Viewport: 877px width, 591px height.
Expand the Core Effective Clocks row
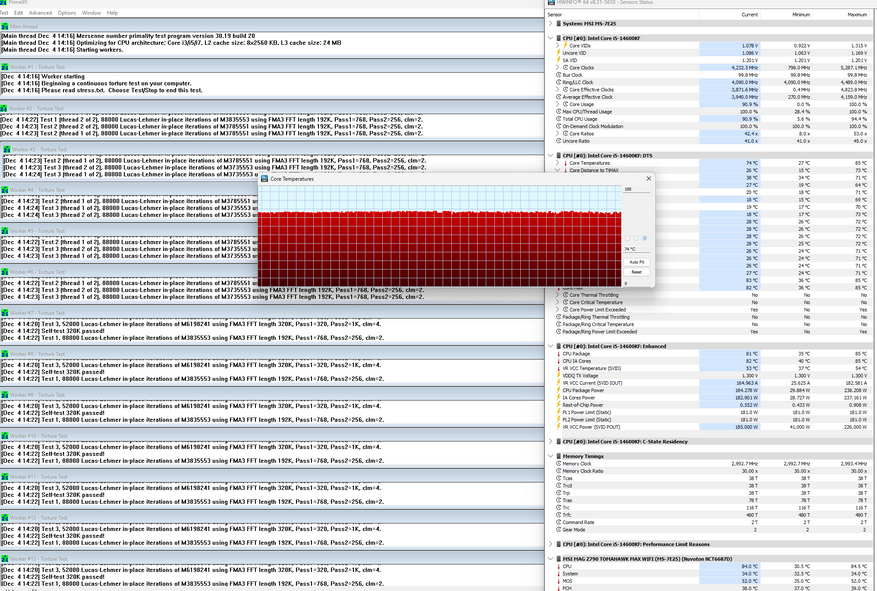pyautogui.click(x=558, y=89)
